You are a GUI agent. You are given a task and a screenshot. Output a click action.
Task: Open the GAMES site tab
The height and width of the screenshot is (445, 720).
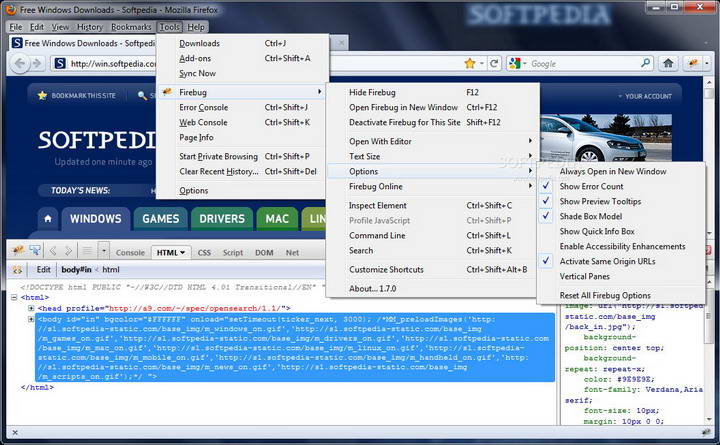click(160, 219)
